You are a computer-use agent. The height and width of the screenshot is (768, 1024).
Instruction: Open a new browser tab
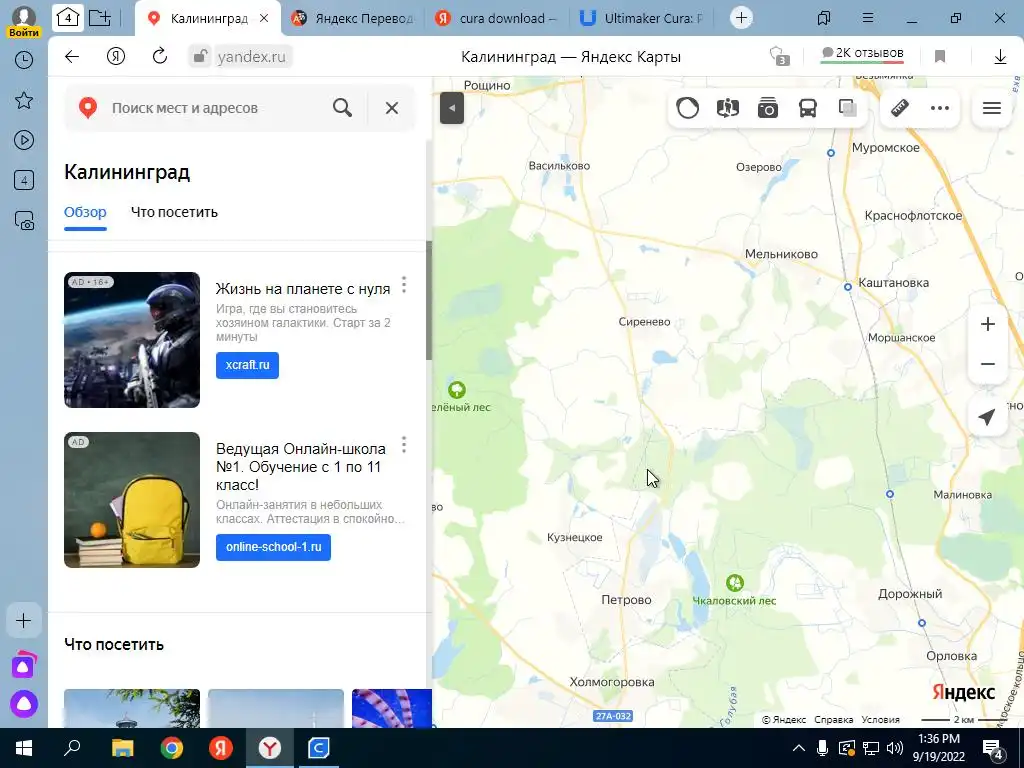tap(741, 18)
